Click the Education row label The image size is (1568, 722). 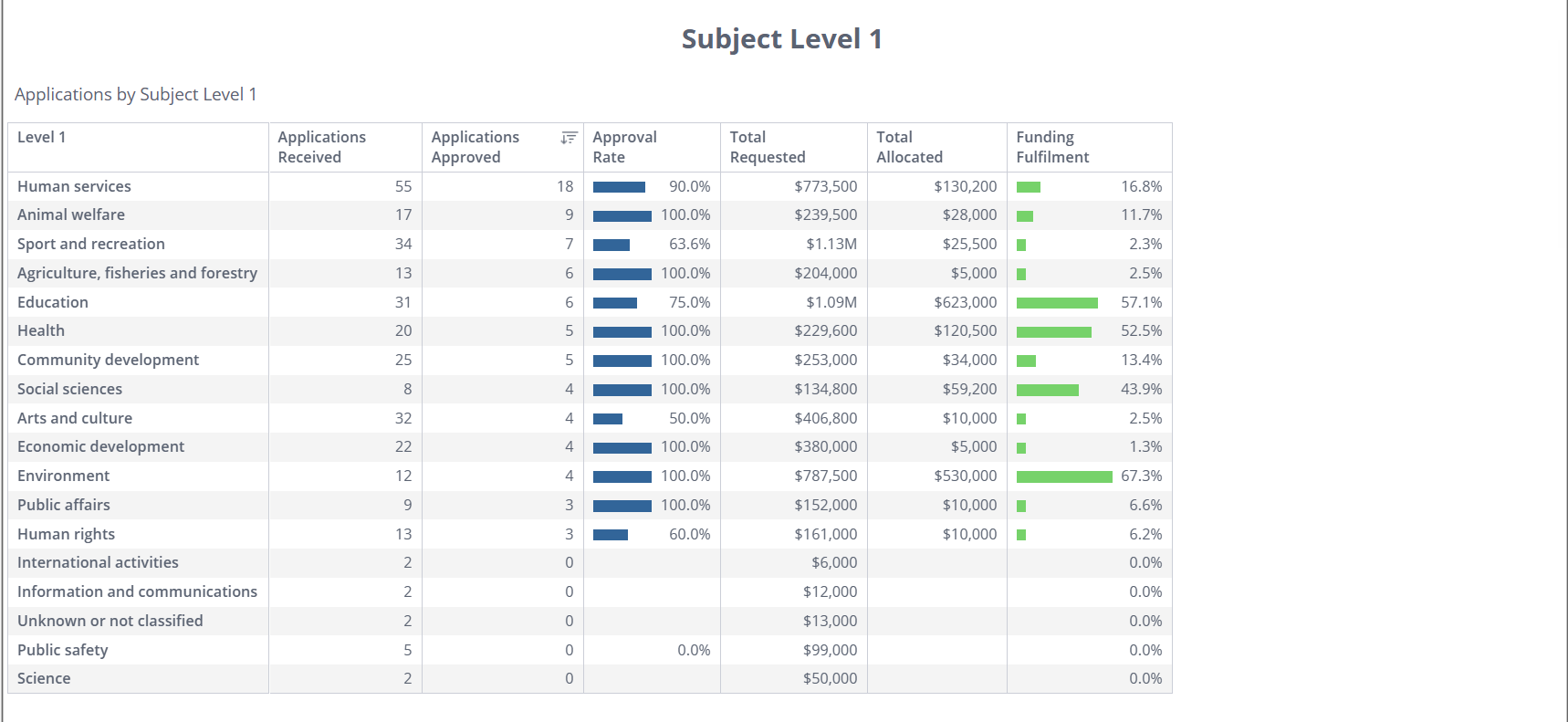[53, 302]
